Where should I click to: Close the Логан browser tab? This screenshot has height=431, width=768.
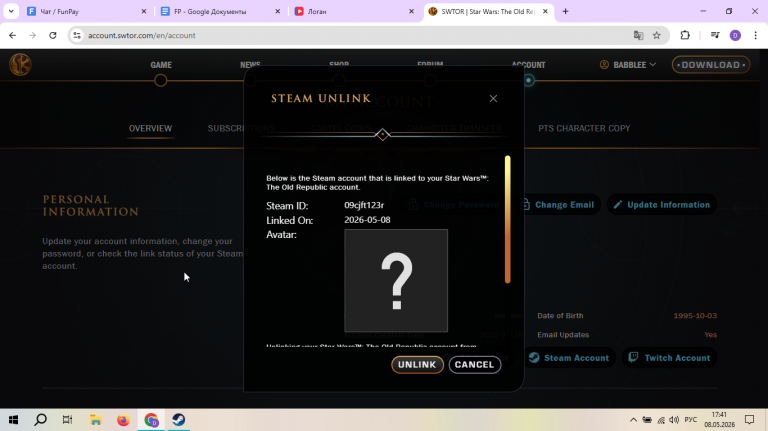coord(411,11)
